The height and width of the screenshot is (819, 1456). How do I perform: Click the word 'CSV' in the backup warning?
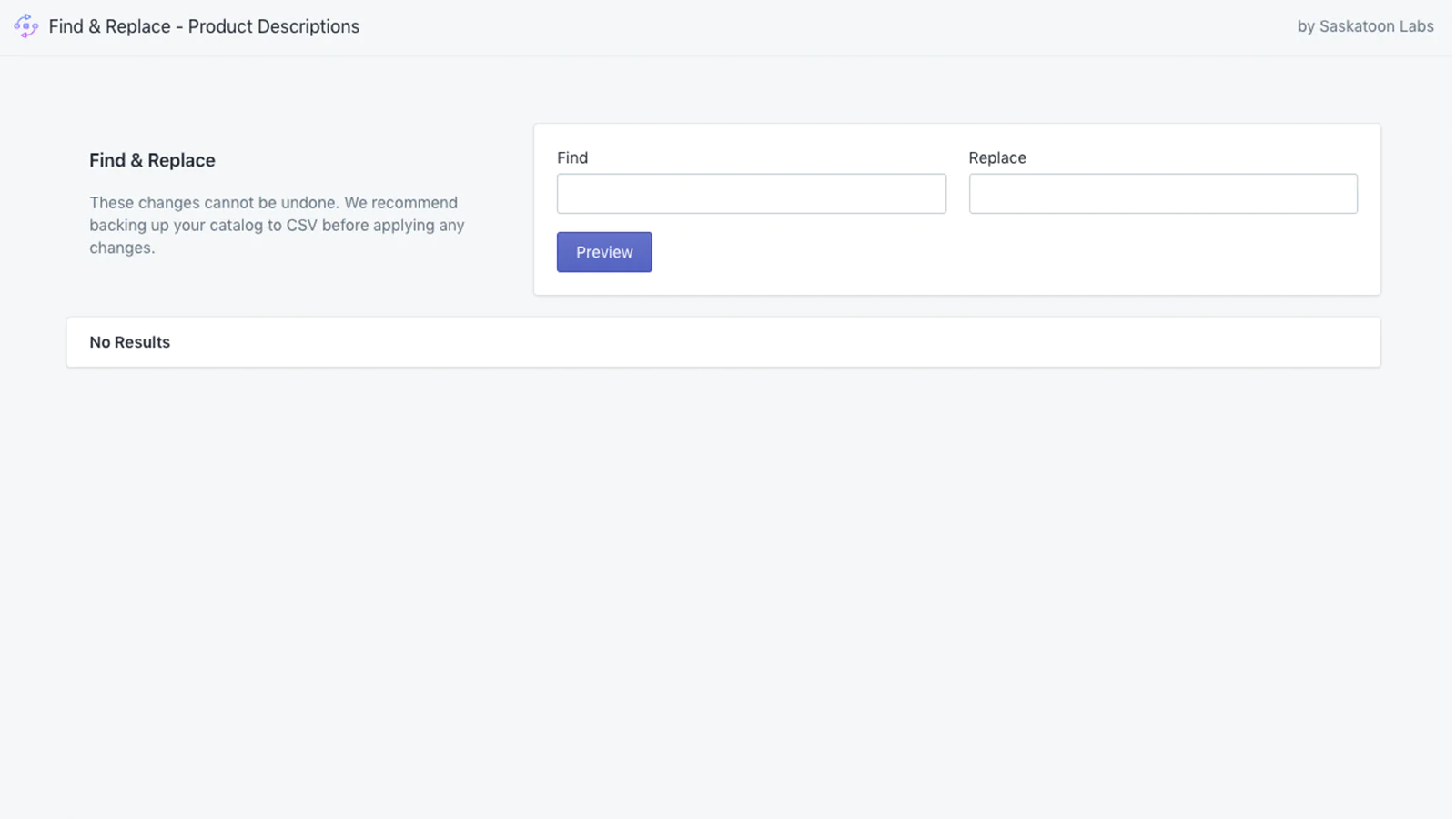[301, 225]
